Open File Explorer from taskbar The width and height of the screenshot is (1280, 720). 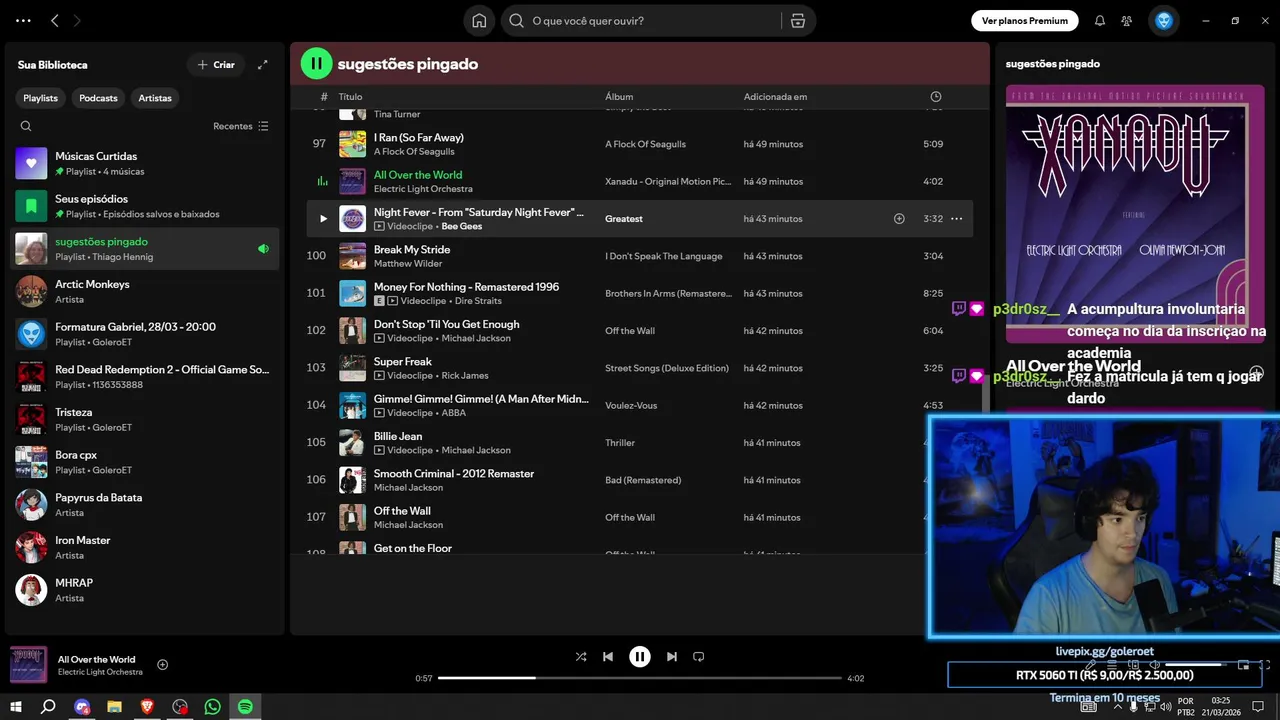click(114, 707)
